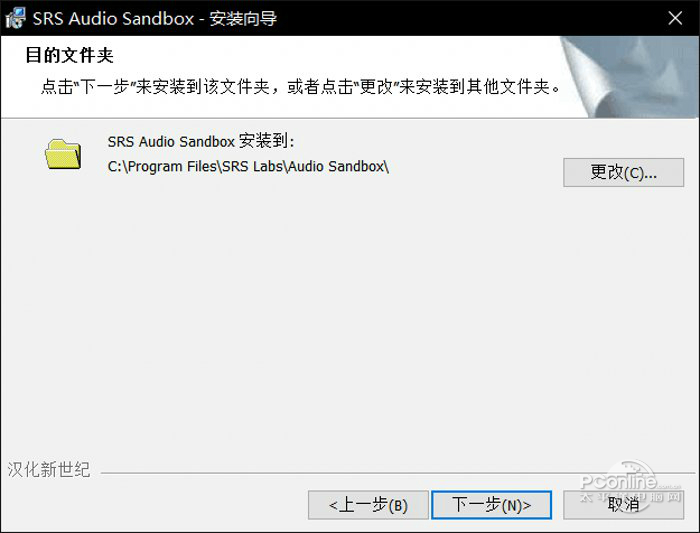Image resolution: width=700 pixels, height=533 pixels.
Task: Click the PConline watermark logo
Action: pos(629,486)
